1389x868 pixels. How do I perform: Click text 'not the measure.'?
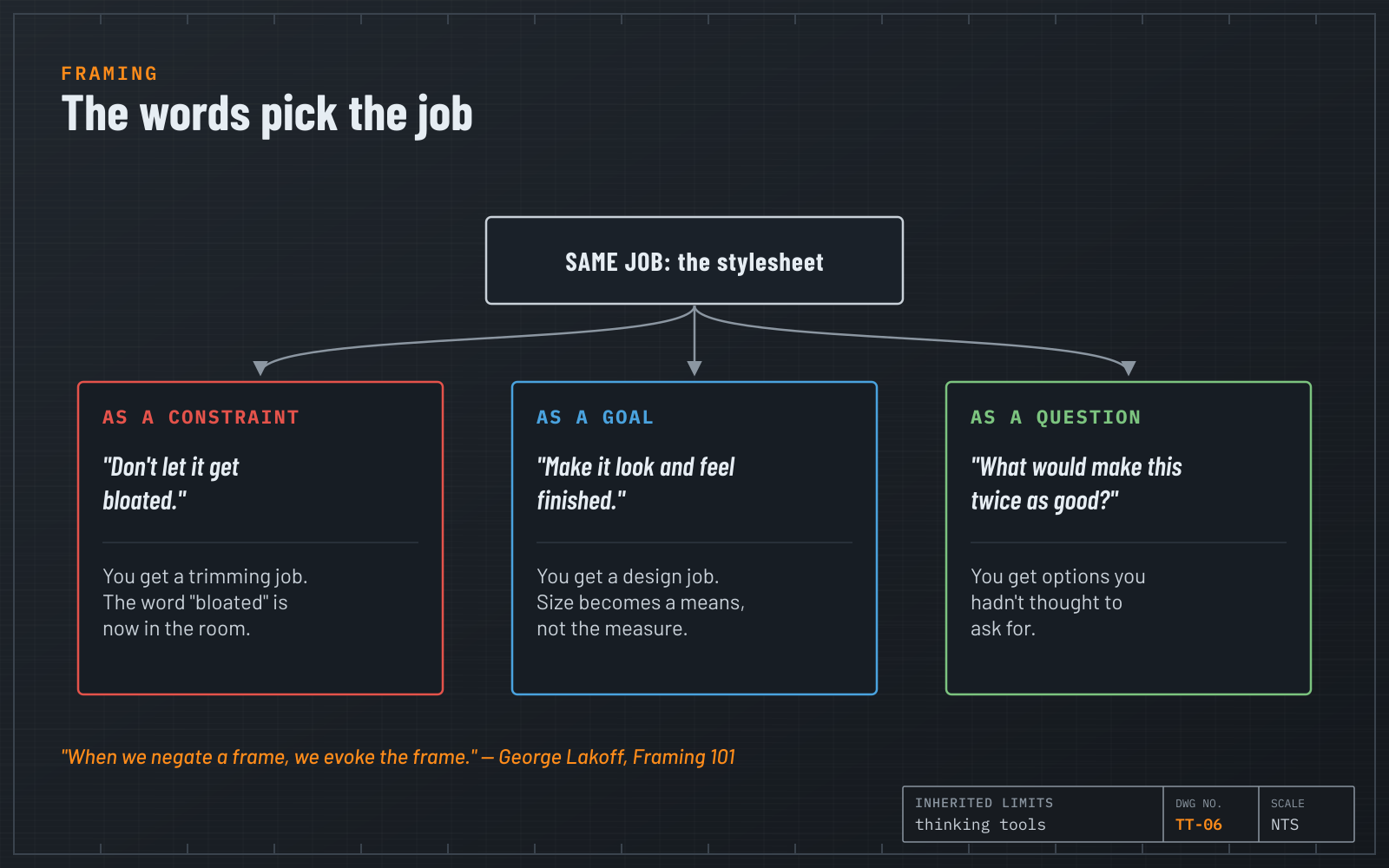click(x=612, y=628)
